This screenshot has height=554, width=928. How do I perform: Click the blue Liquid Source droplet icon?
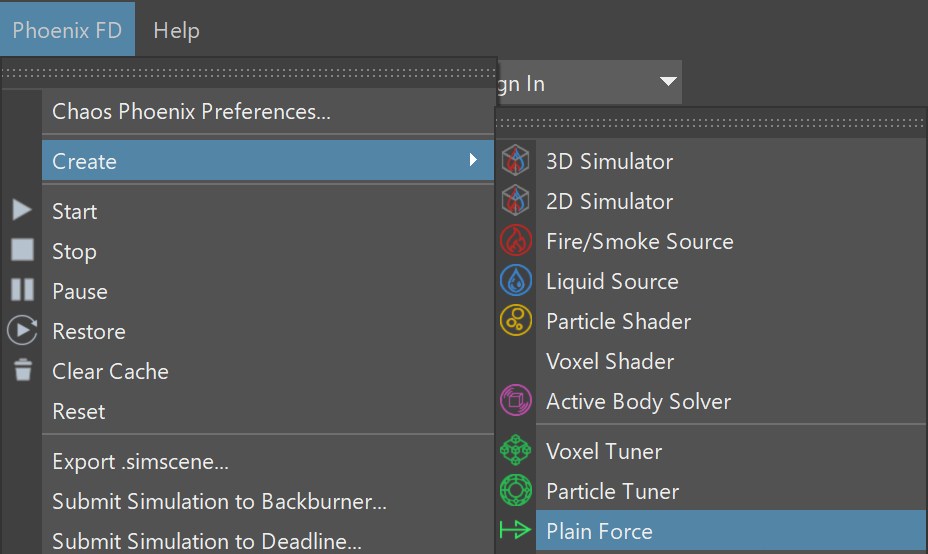coord(515,280)
